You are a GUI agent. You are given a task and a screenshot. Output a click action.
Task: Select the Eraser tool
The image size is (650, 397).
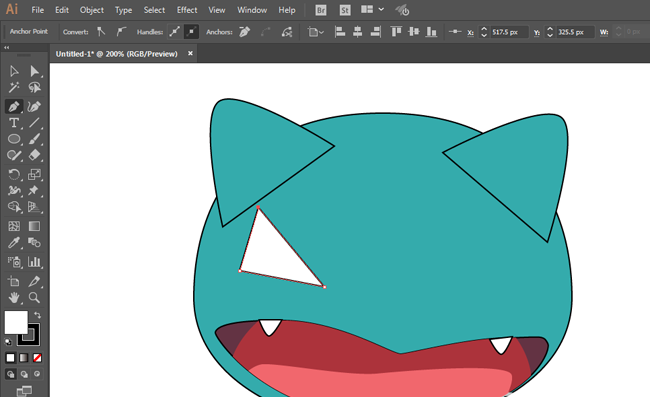34,155
